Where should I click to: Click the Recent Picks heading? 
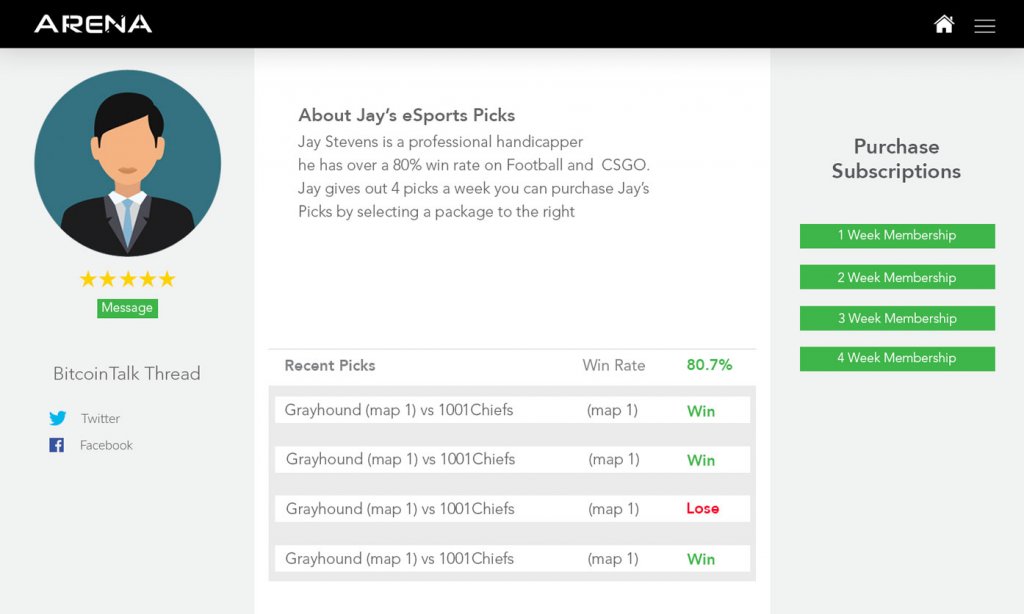pyautogui.click(x=330, y=365)
